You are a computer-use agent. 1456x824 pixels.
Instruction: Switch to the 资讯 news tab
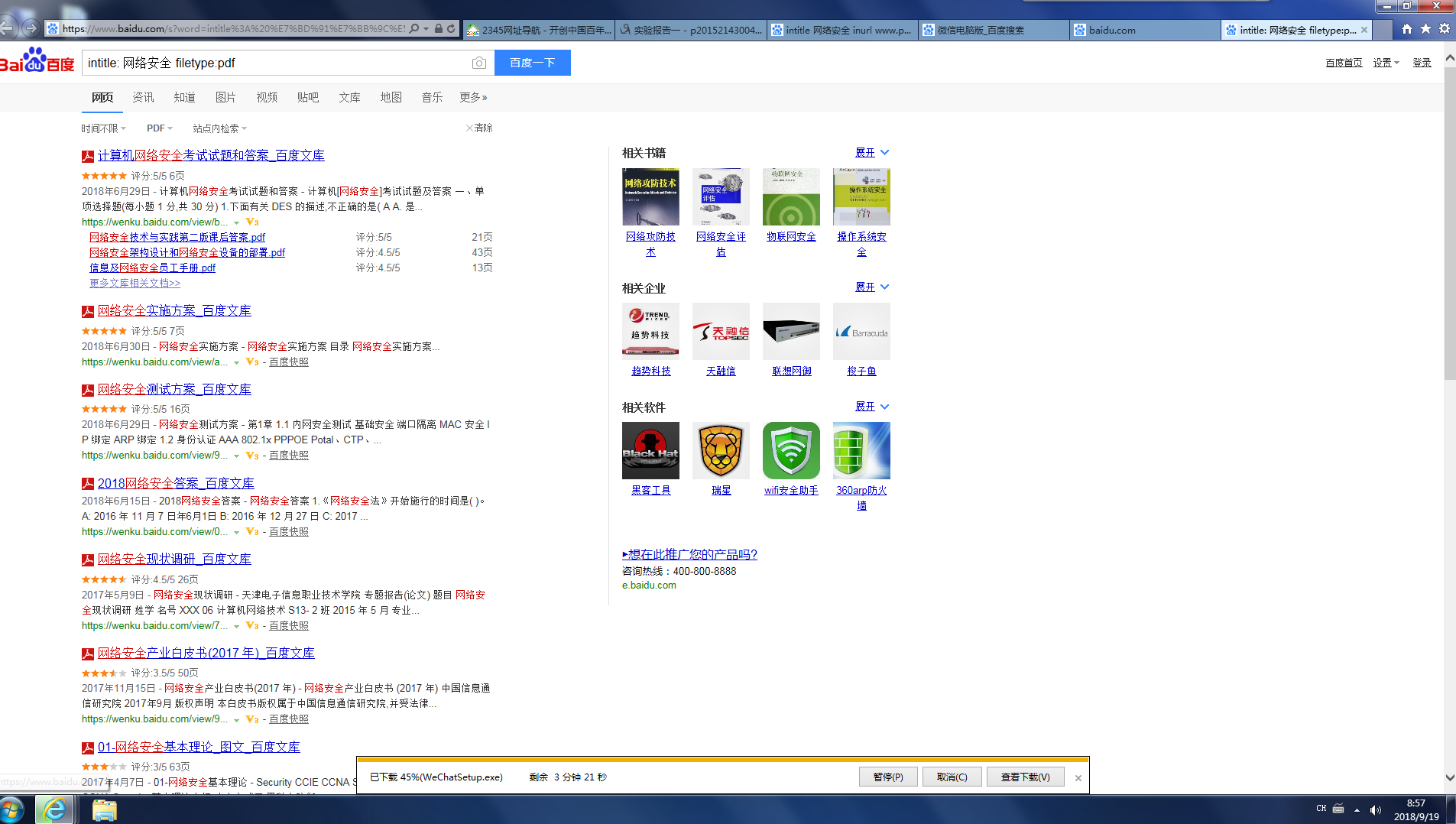point(143,97)
